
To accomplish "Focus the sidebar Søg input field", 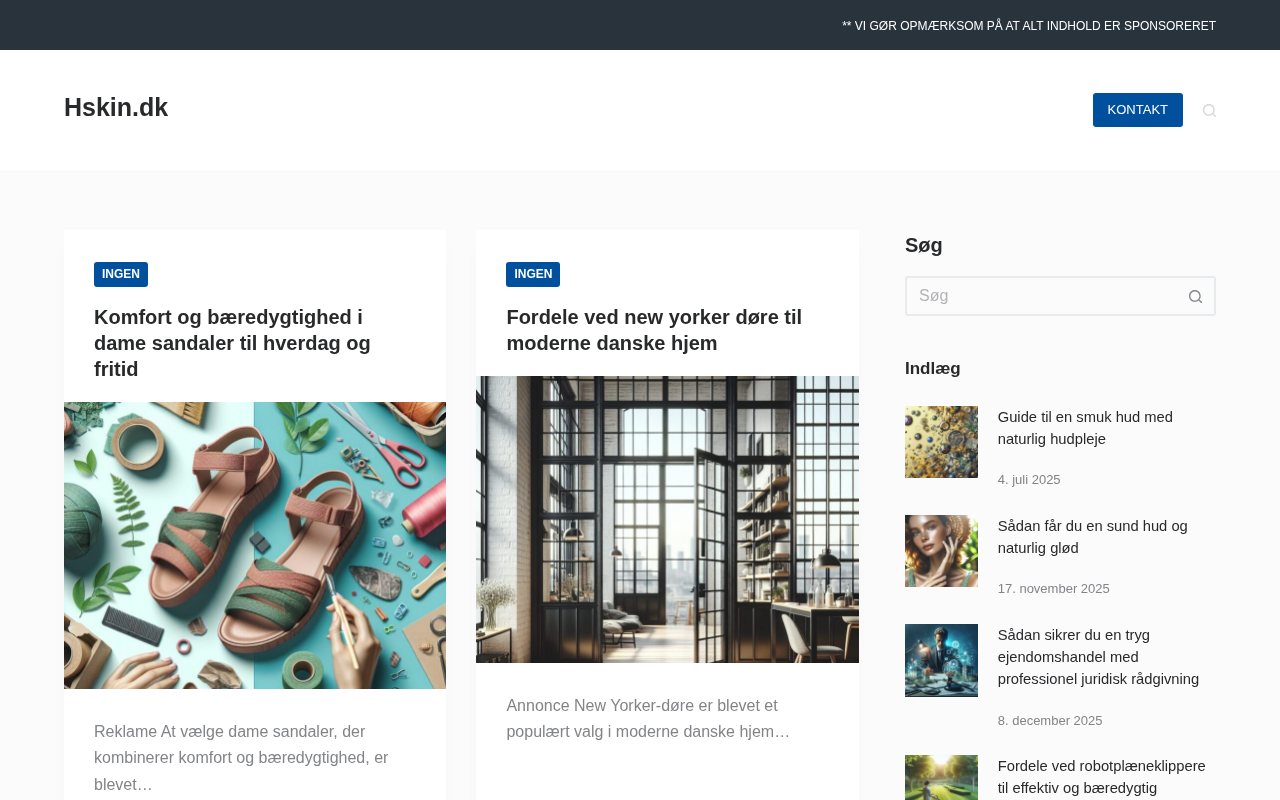I will click(1041, 296).
